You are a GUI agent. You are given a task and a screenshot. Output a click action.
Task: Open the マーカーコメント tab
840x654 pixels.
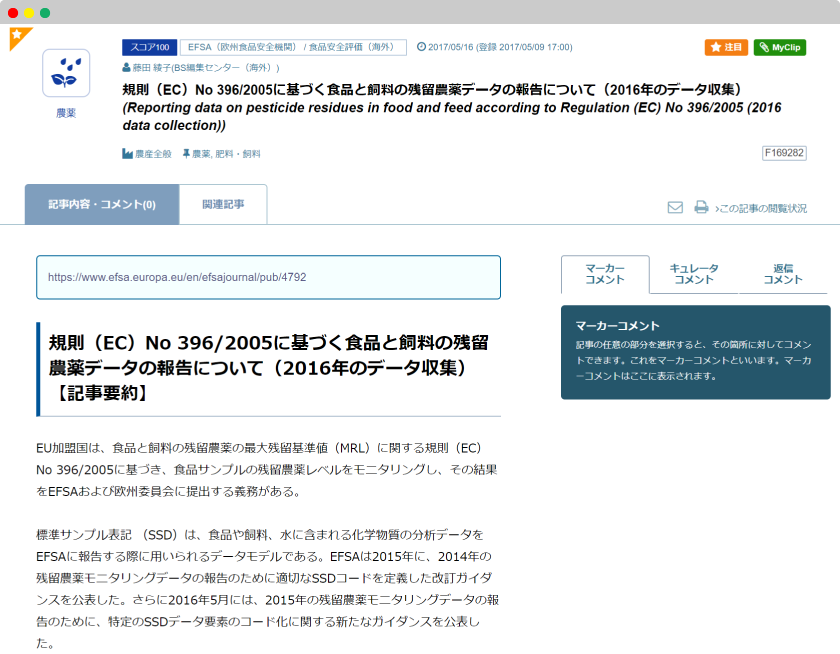pyautogui.click(x=605, y=274)
